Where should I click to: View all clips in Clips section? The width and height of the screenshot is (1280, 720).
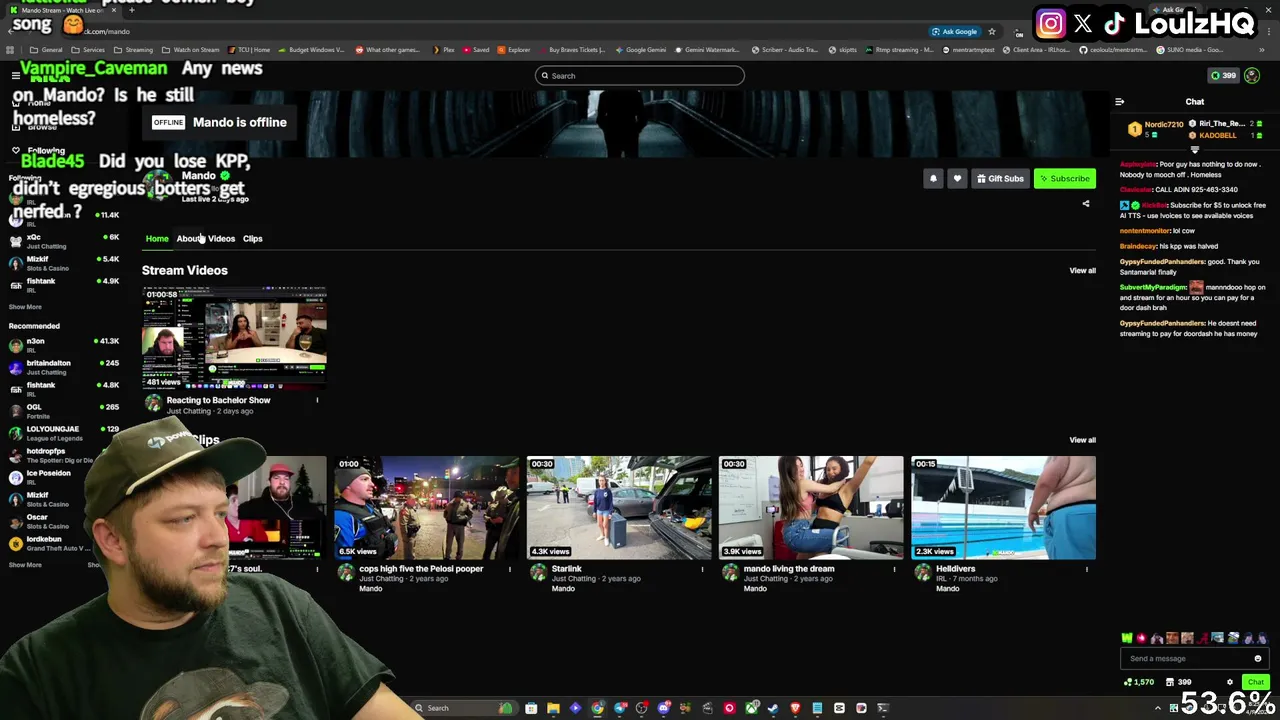click(x=1082, y=440)
